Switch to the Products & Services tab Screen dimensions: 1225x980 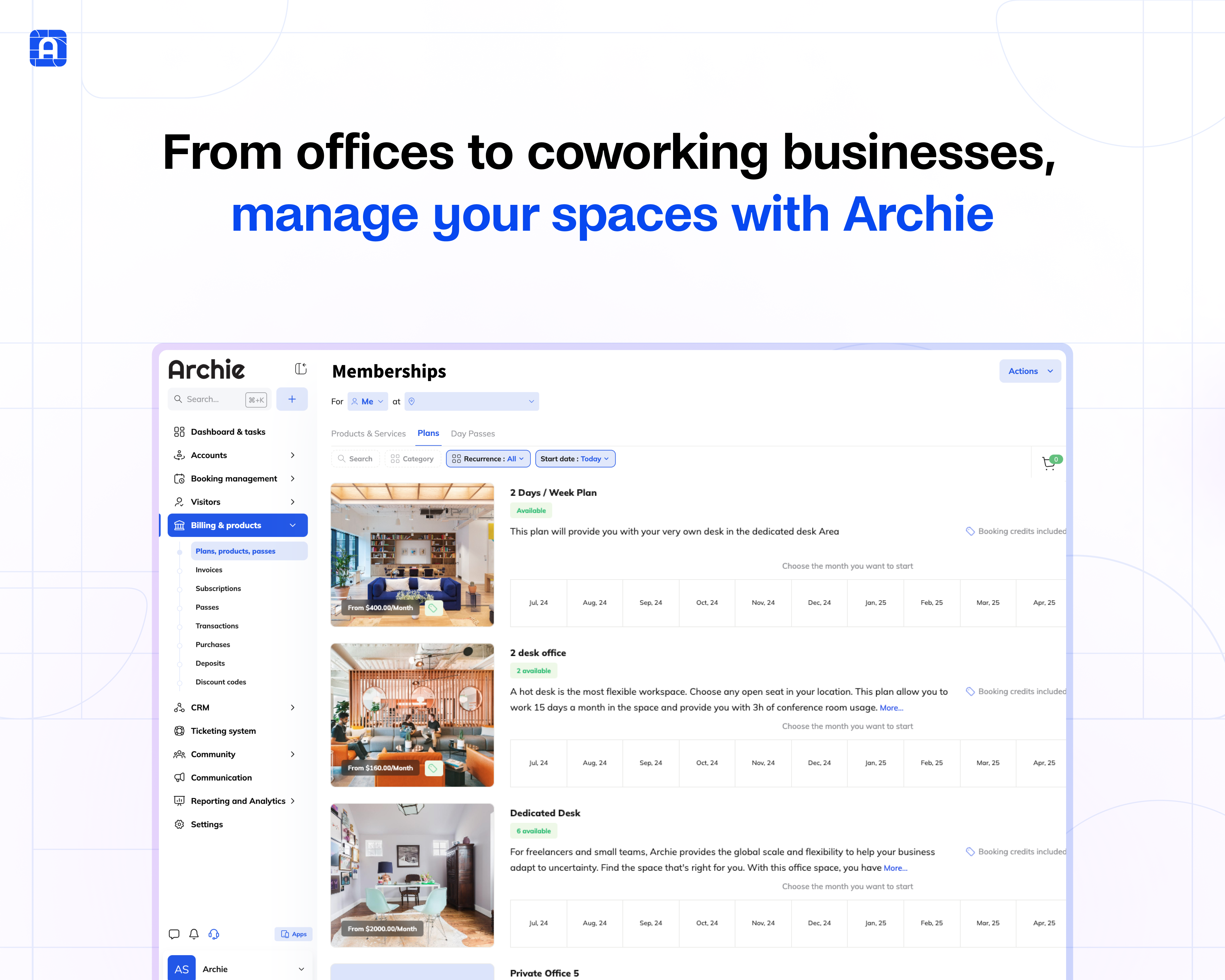[x=369, y=433]
